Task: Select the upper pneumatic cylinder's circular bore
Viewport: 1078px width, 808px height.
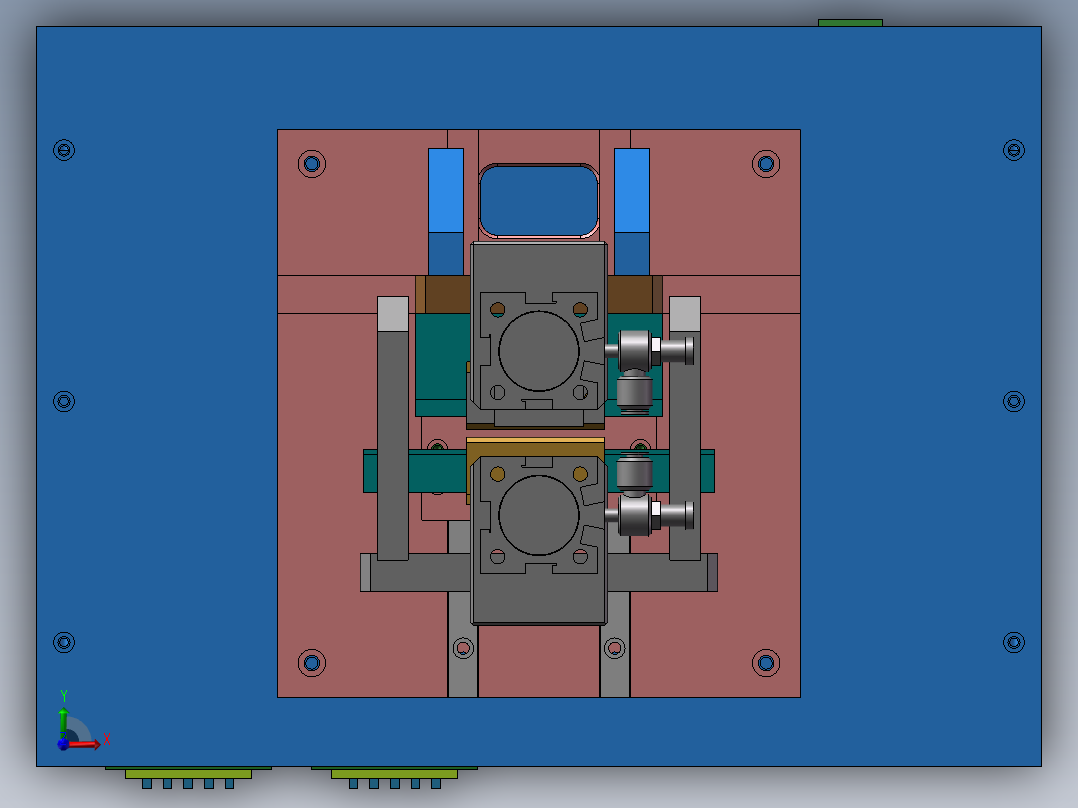Action: (x=538, y=351)
